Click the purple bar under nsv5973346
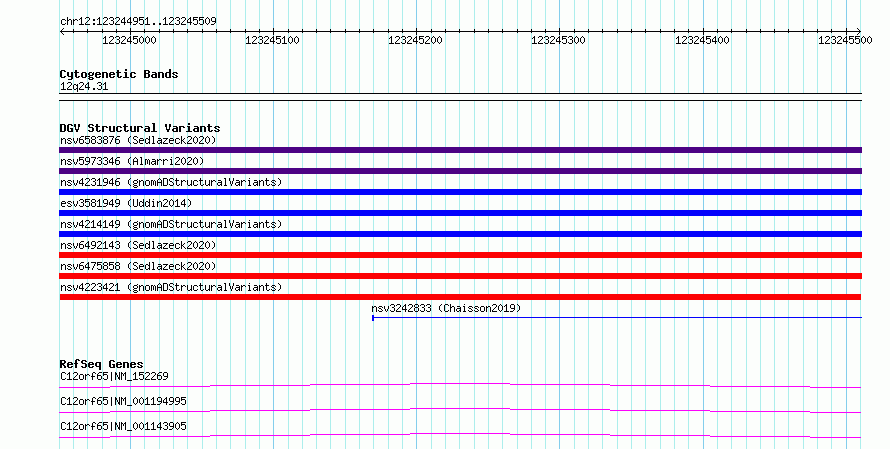This screenshot has width=890, height=449. pyautogui.click(x=460, y=171)
